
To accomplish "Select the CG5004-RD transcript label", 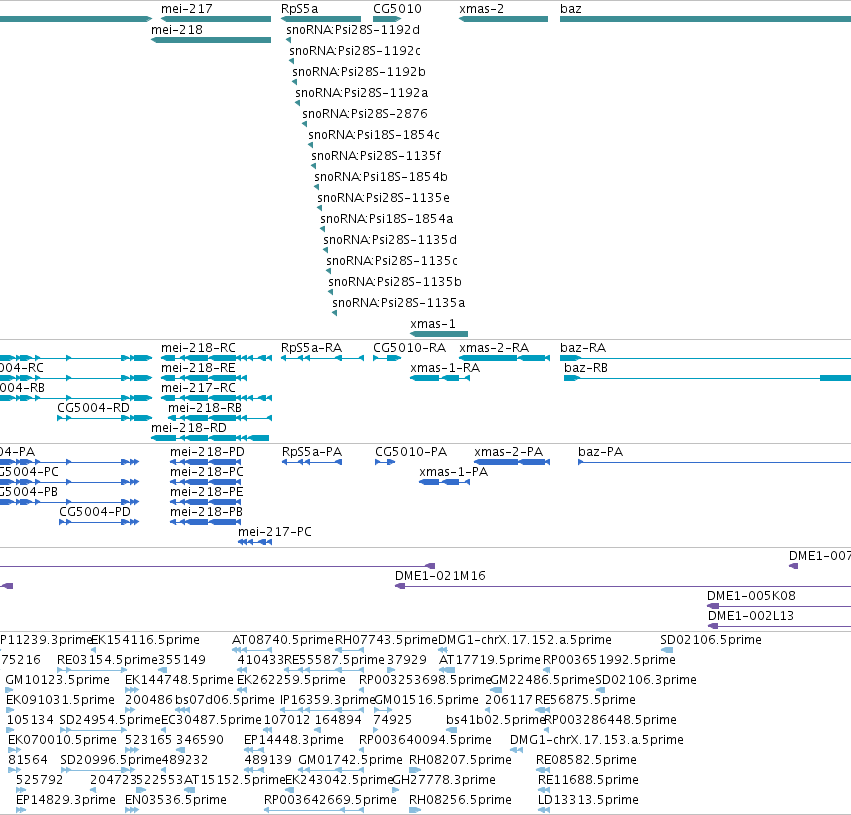I will (93, 408).
